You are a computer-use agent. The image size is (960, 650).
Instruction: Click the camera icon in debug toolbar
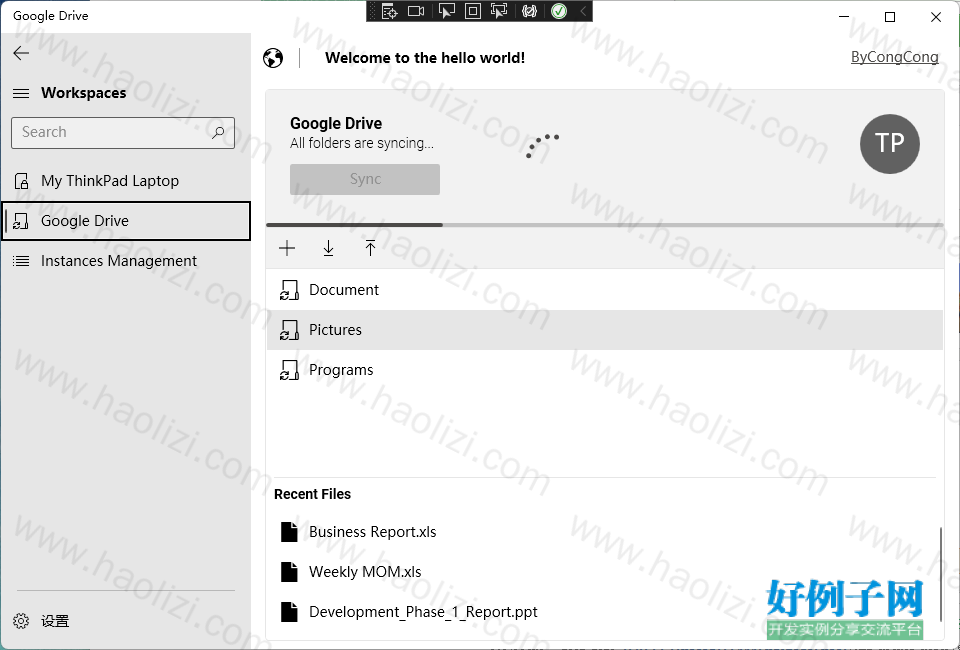click(416, 11)
